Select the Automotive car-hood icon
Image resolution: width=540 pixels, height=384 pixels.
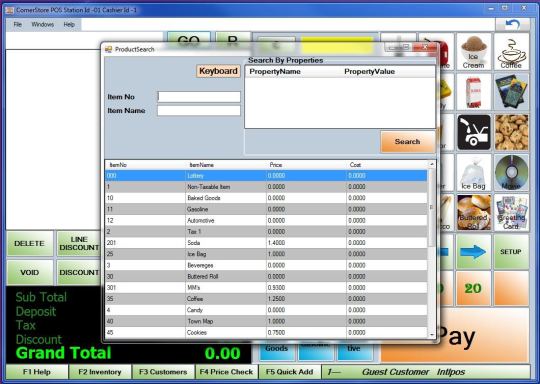pos(474,133)
